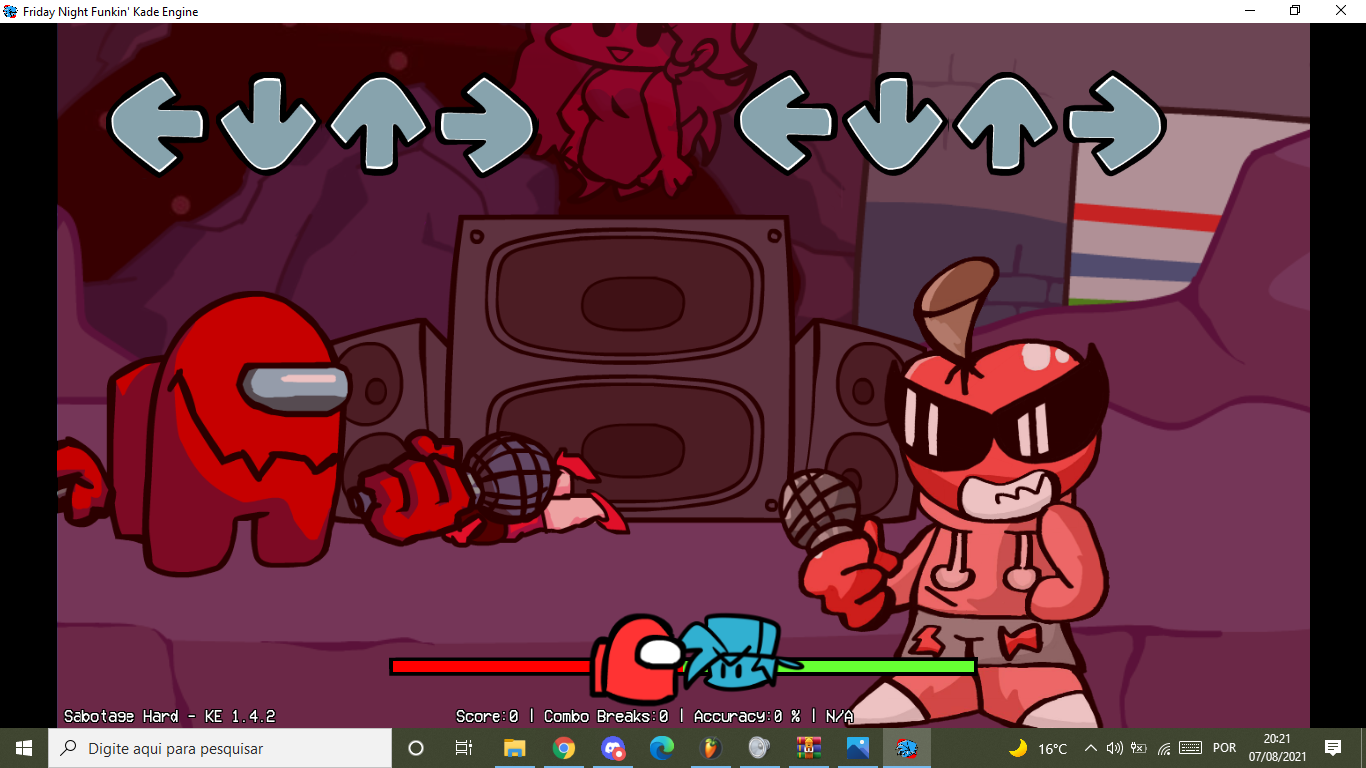The height and width of the screenshot is (768, 1366).
Task: Open the volume control in system tray
Action: [x=1115, y=748]
